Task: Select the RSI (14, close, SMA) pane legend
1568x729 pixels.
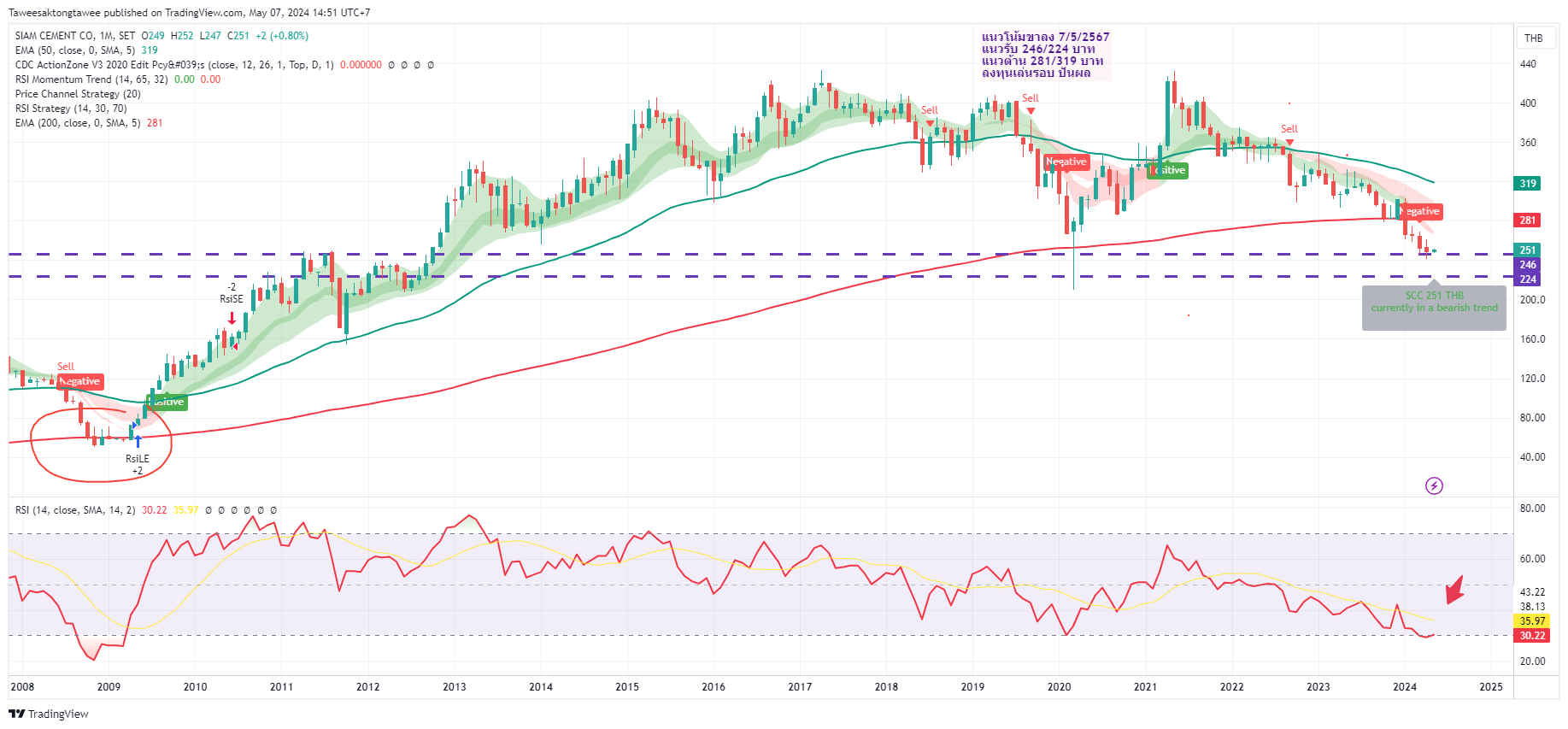Action: point(146,510)
